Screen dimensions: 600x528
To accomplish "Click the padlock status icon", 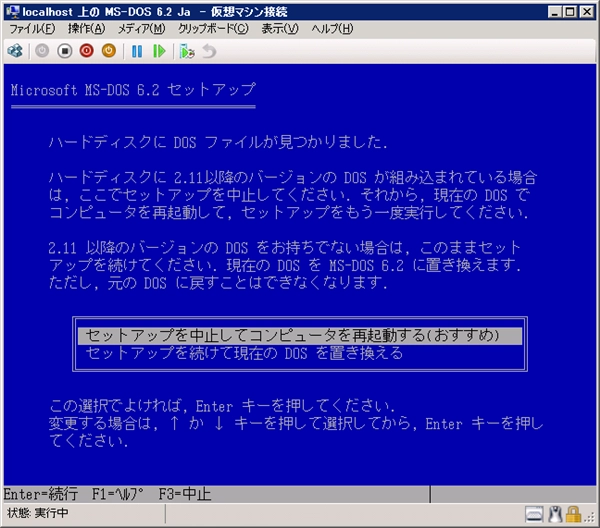I will click(573, 514).
